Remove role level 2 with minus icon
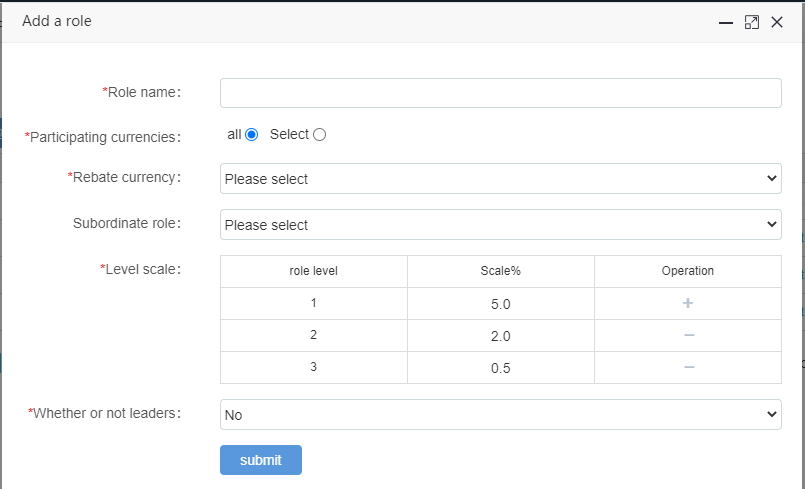This screenshot has width=805, height=489. (688, 335)
